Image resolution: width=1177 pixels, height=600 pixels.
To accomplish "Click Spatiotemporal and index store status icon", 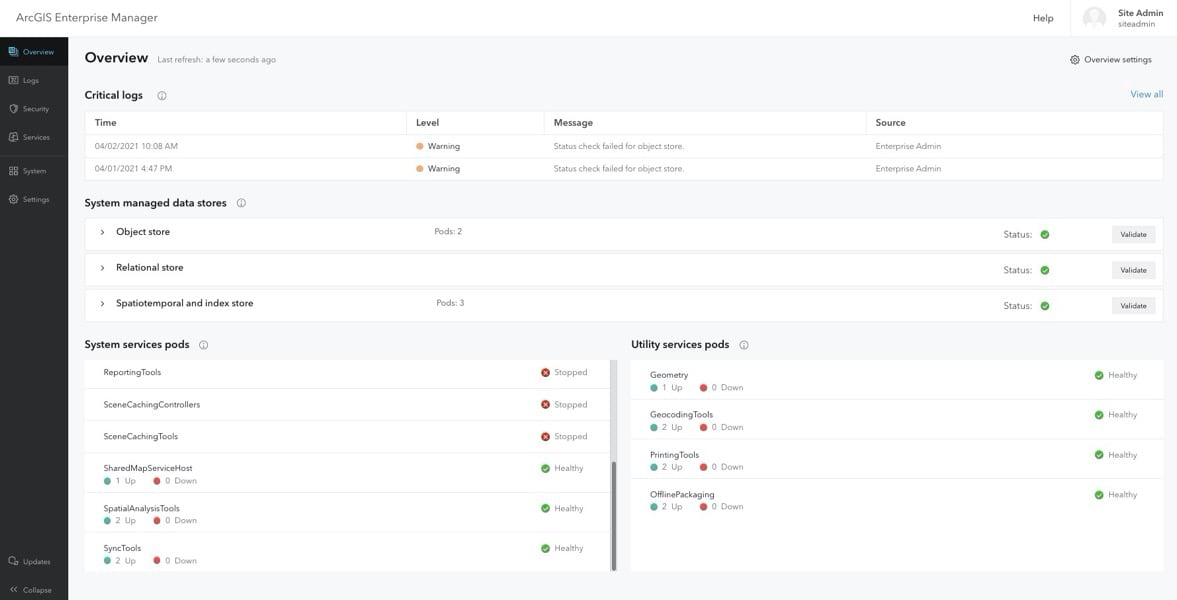I will tap(1045, 306).
